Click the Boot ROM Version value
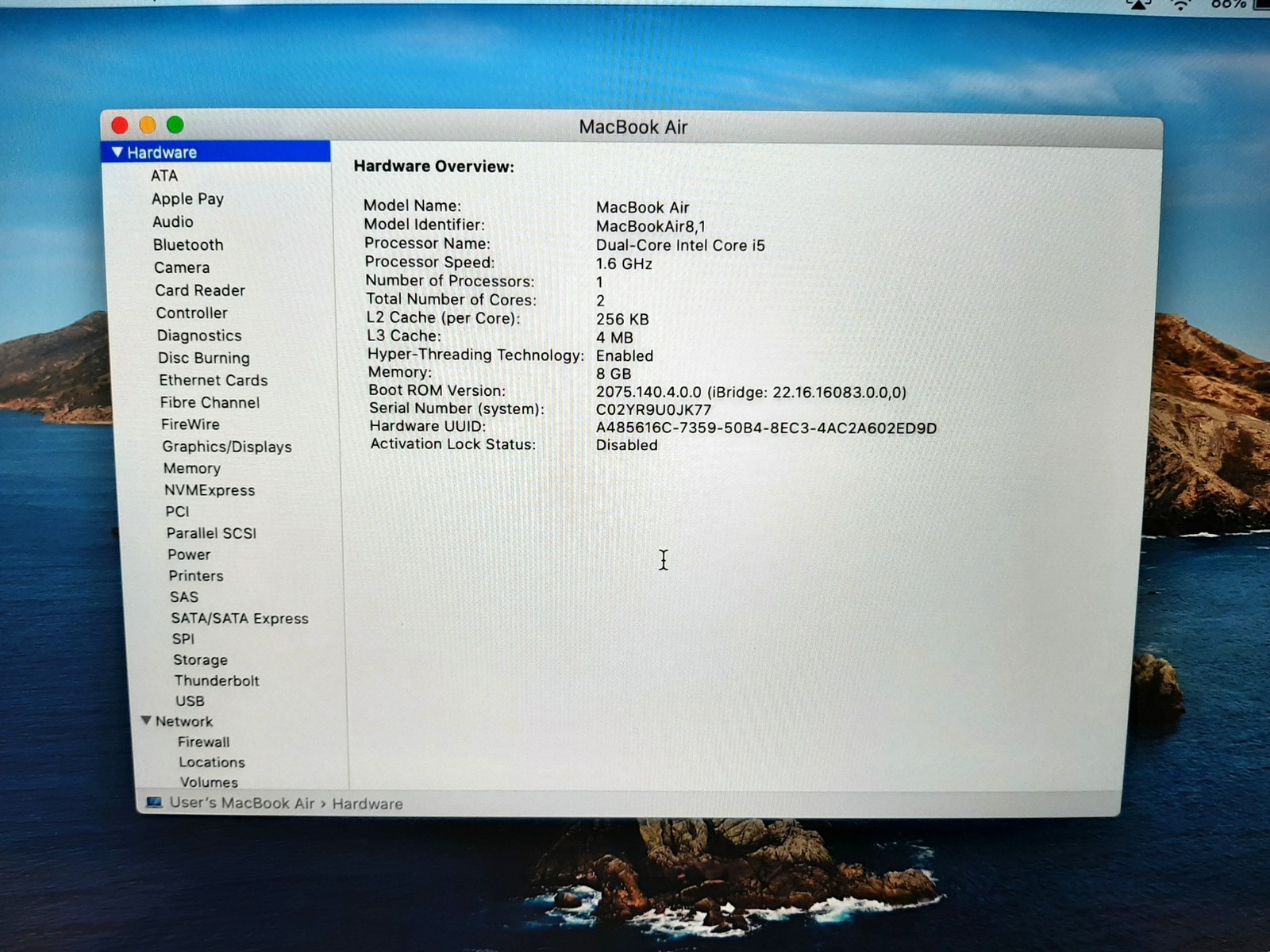Screen dimensions: 1270x952 tap(751, 392)
